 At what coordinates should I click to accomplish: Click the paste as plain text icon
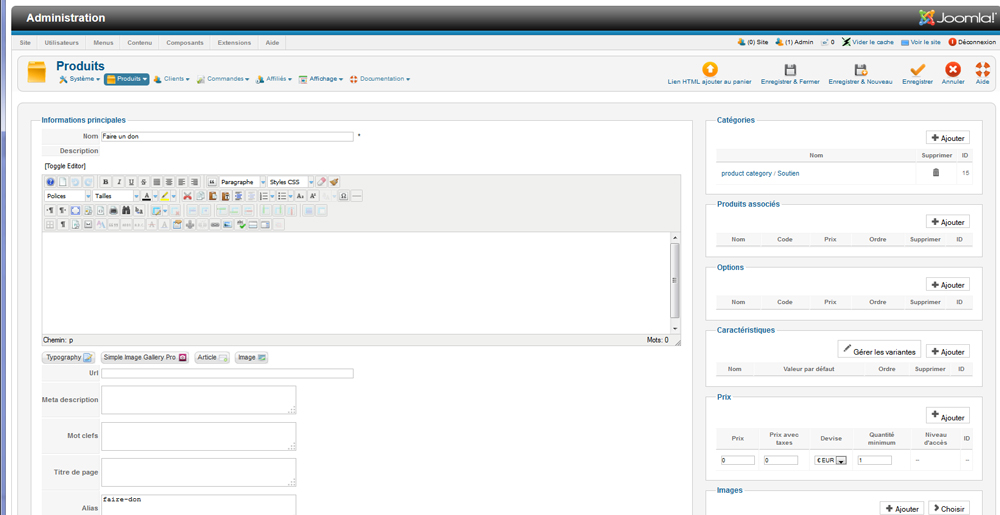point(226,196)
